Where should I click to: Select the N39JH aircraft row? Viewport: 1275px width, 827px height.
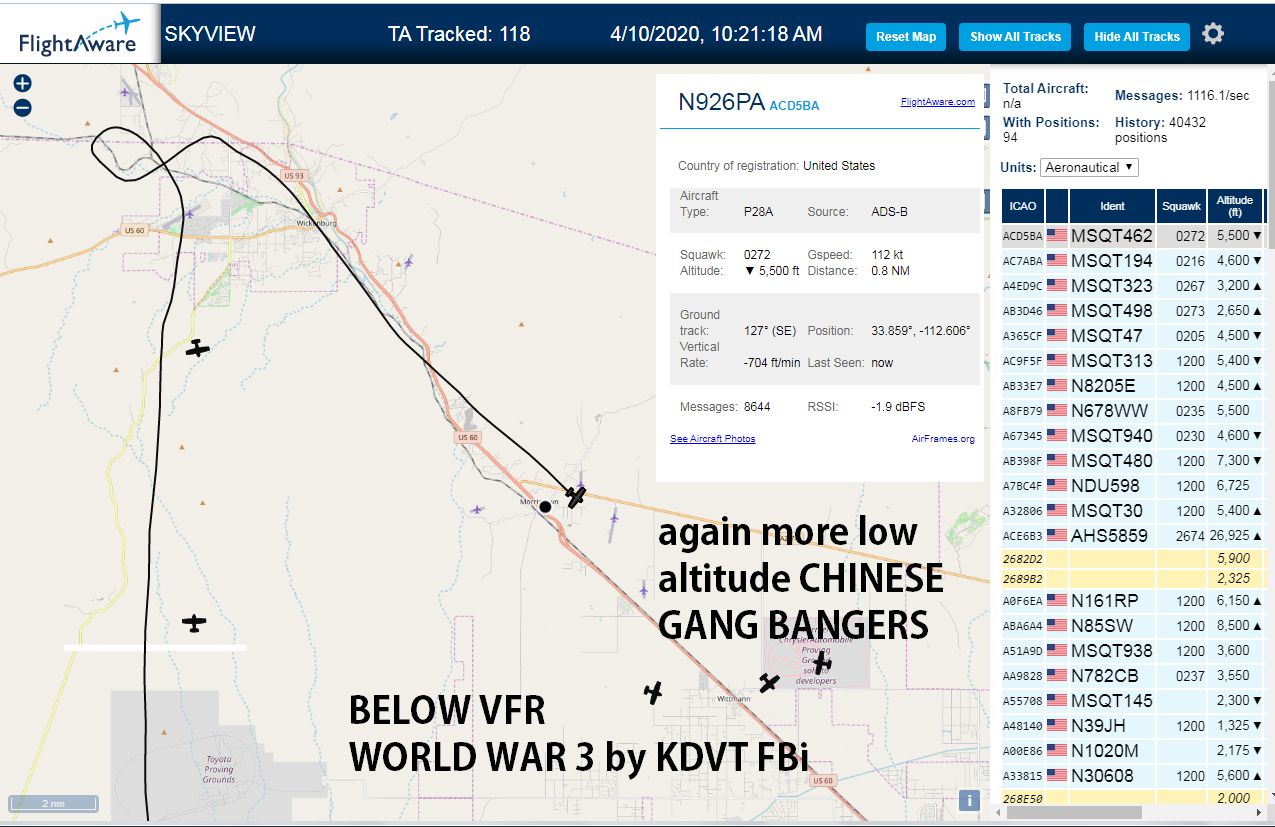point(1134,726)
